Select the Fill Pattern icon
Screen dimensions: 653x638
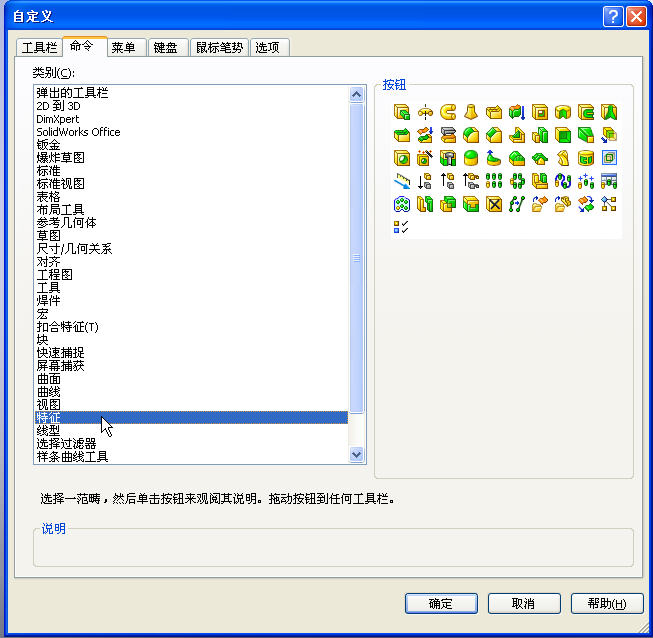401,204
